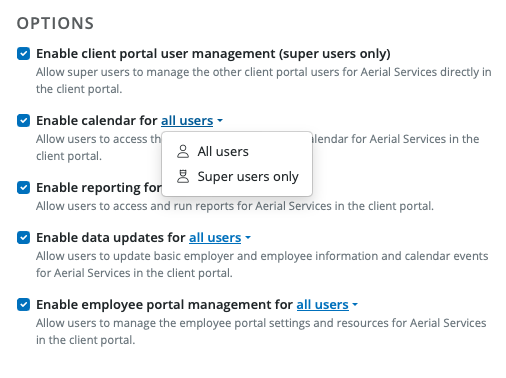Click the Enable data updates for label
The width and height of the screenshot is (506, 378).
pos(111,238)
